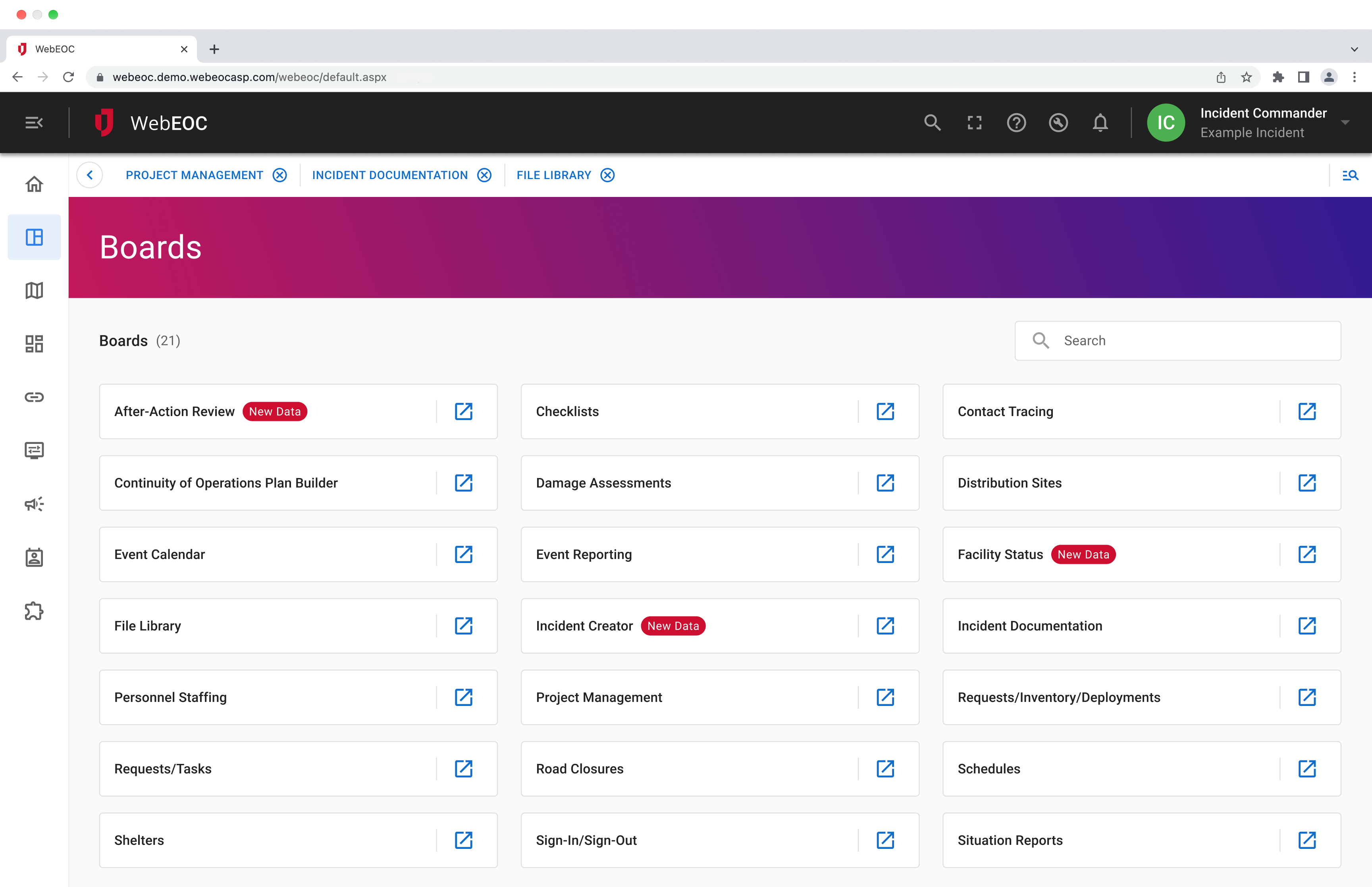
Task: Open Requests/Inventory/Deployments in a new window
Action: click(1307, 697)
